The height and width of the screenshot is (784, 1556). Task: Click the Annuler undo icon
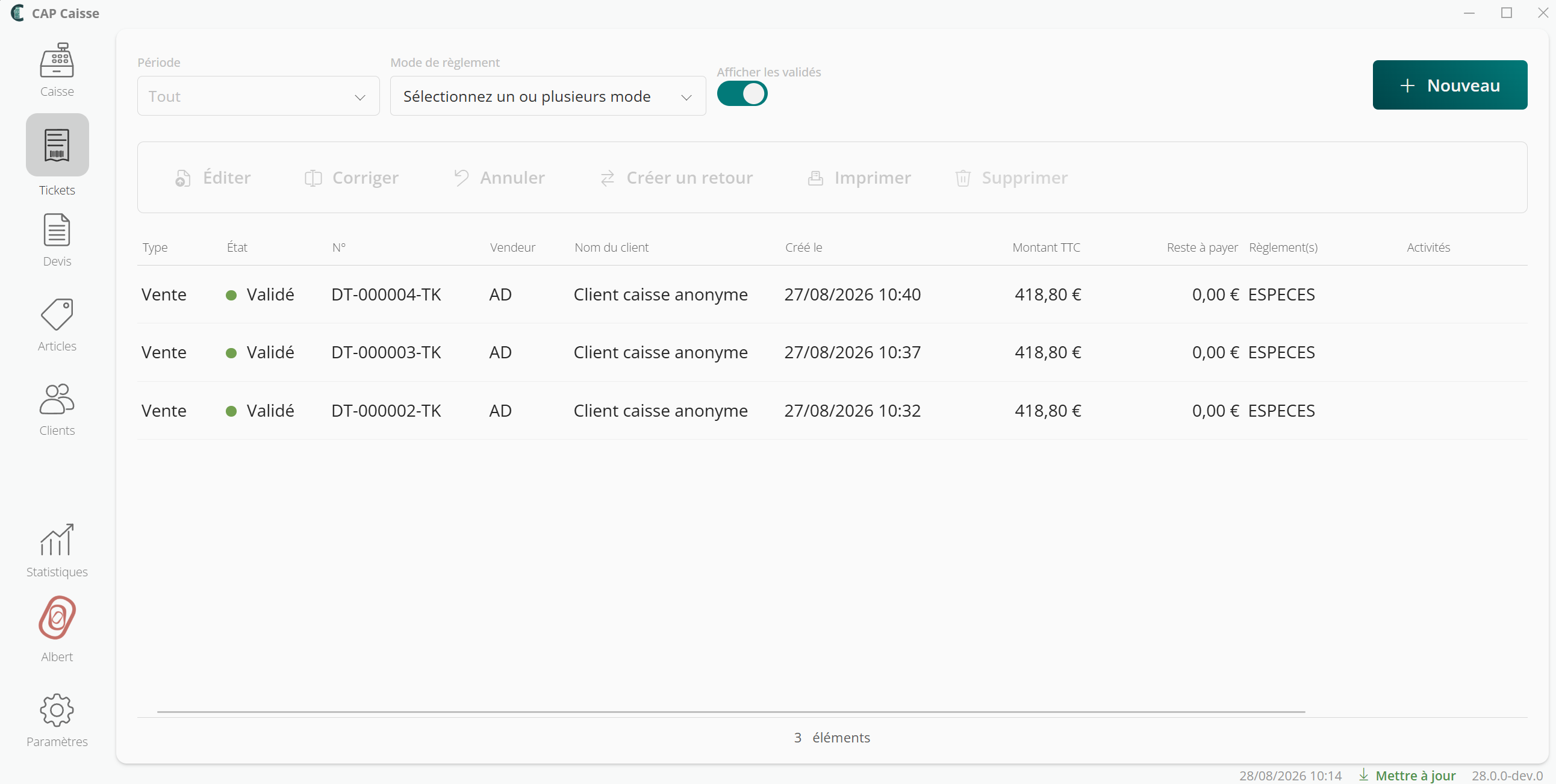tap(461, 178)
